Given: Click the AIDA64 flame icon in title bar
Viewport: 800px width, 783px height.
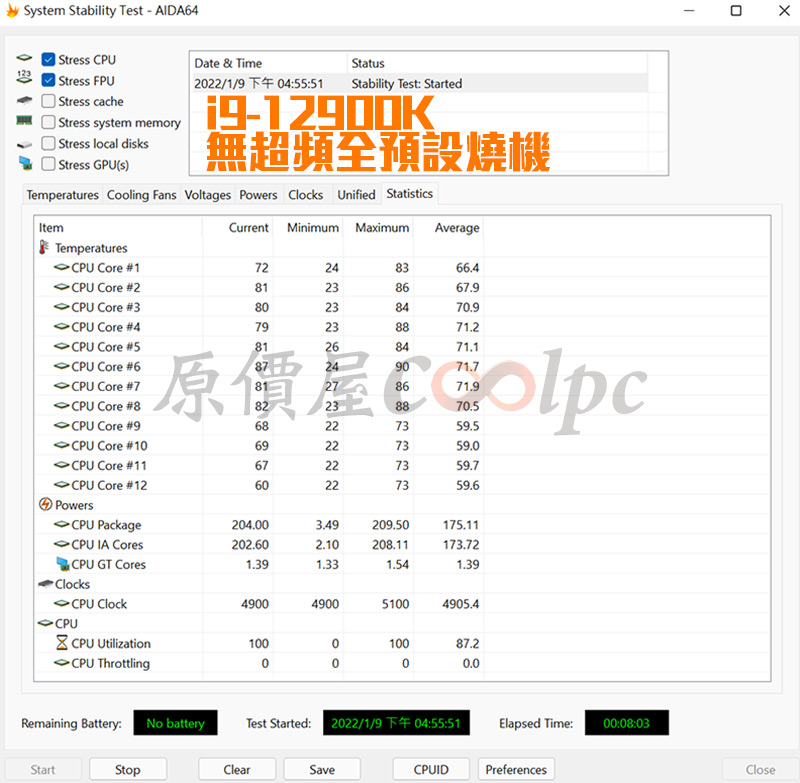Looking at the screenshot, I should pos(12,11).
